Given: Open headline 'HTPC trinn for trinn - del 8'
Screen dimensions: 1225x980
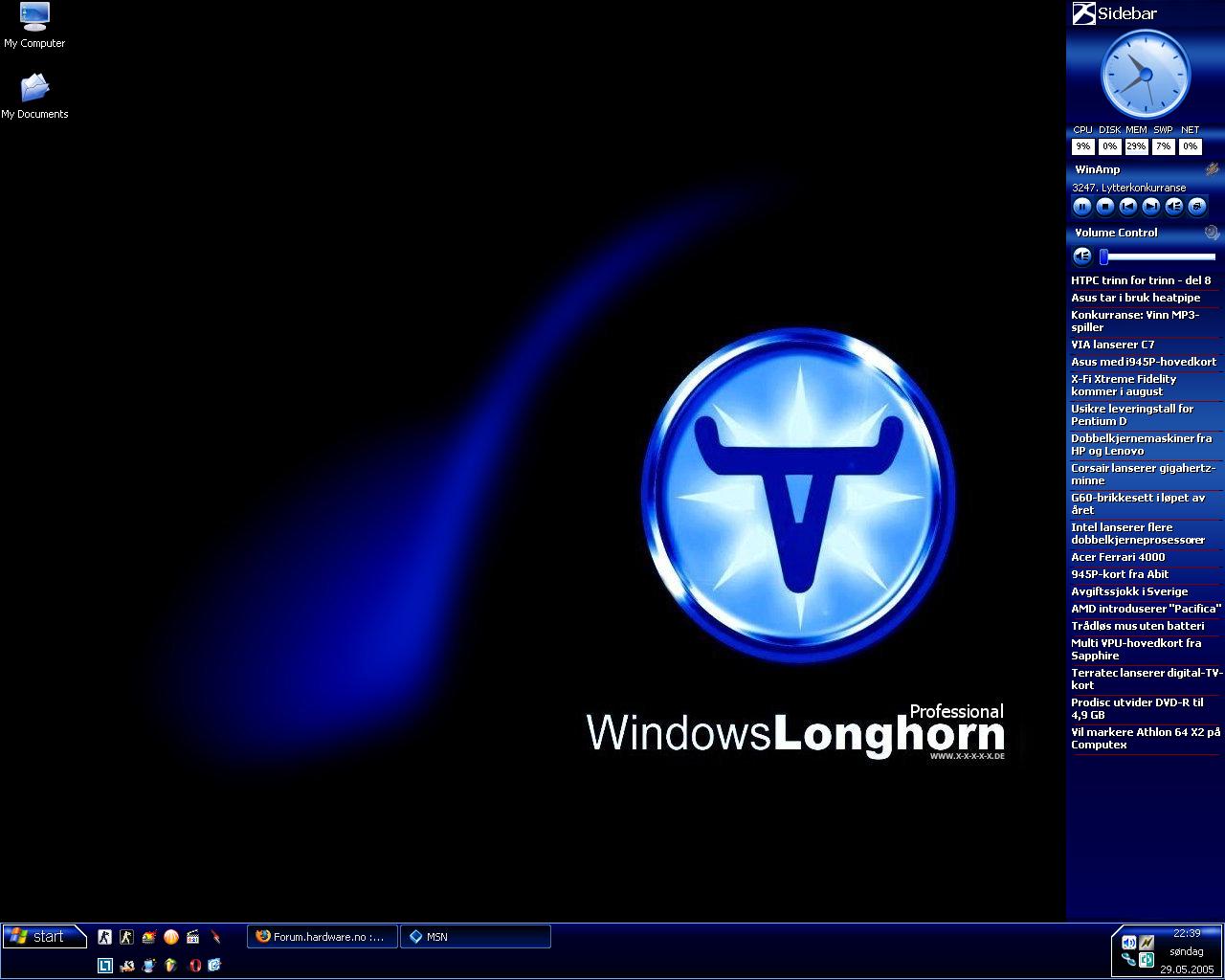Looking at the screenshot, I should 1141,280.
